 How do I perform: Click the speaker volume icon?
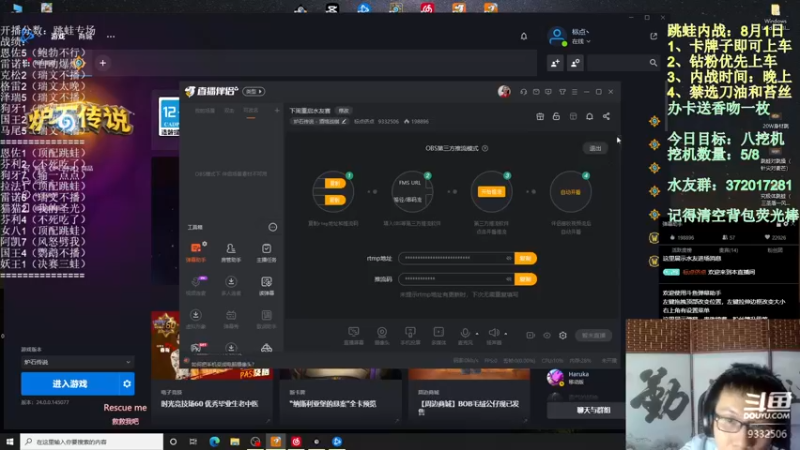pyautogui.click(x=493, y=333)
